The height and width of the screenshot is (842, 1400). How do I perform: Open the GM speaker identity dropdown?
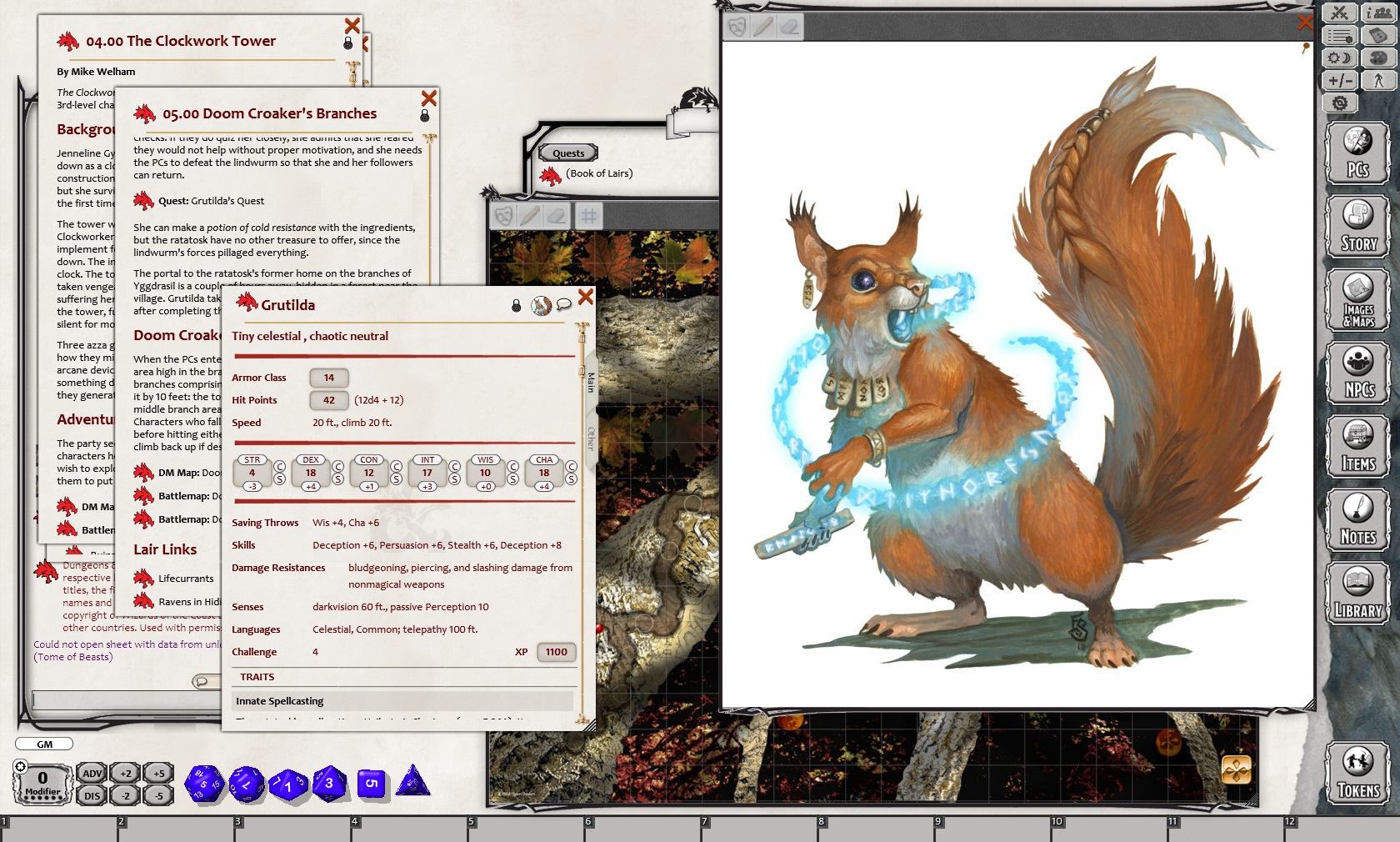[x=43, y=744]
